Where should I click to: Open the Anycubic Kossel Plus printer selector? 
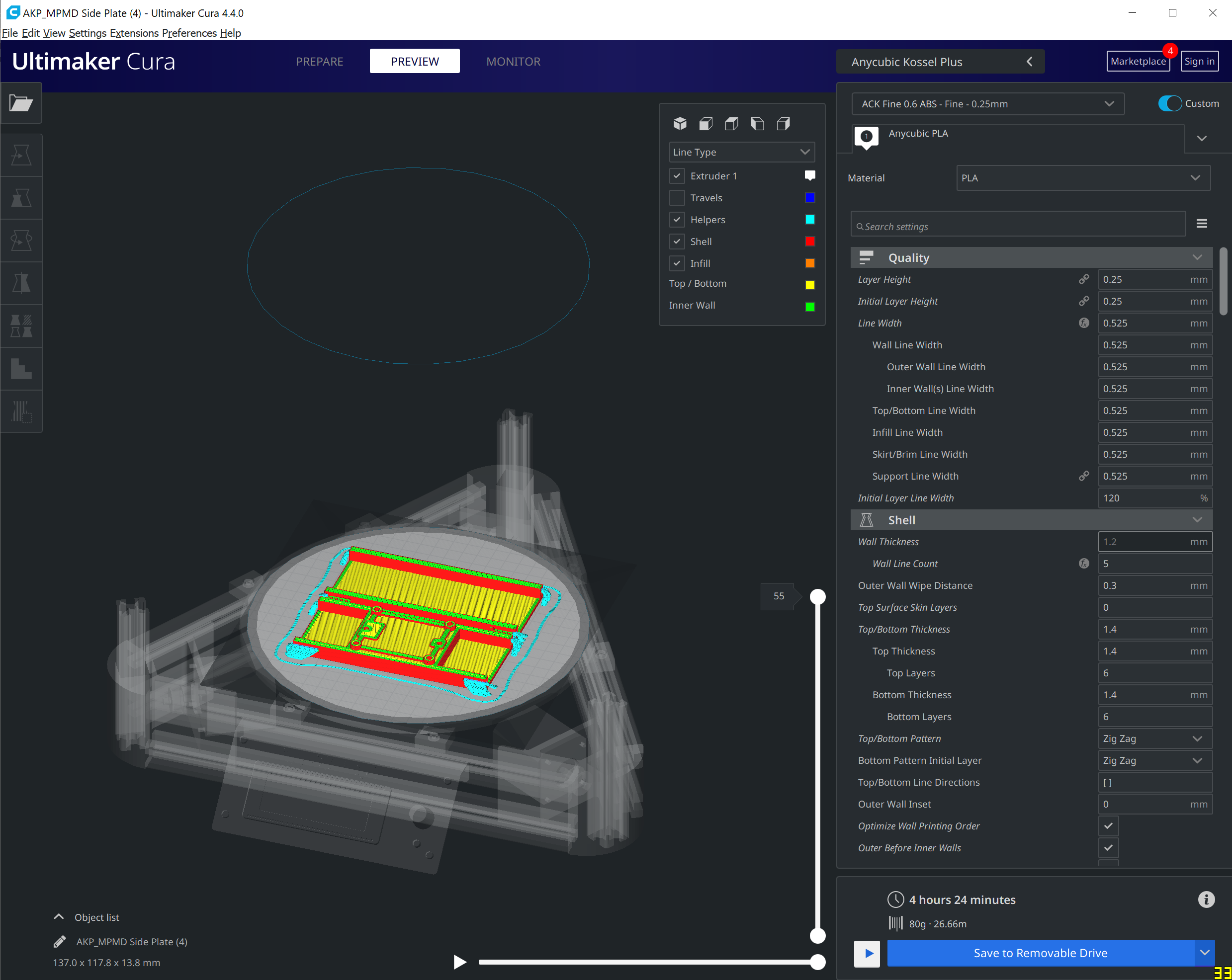coord(940,62)
